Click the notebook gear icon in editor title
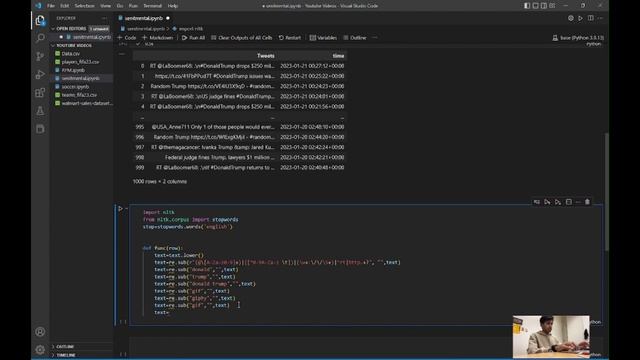This screenshot has width=640, height=360. (x=571, y=18)
